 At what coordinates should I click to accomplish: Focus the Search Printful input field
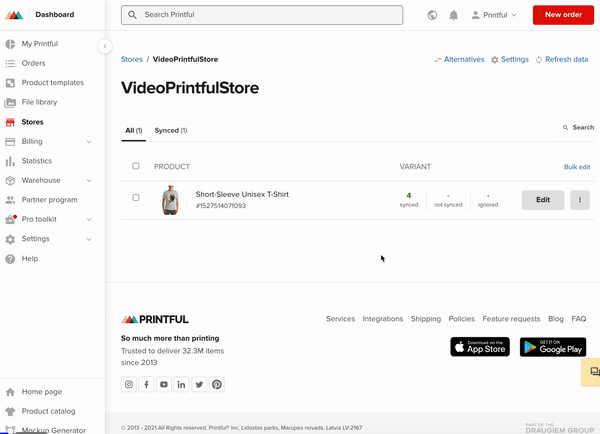262,15
